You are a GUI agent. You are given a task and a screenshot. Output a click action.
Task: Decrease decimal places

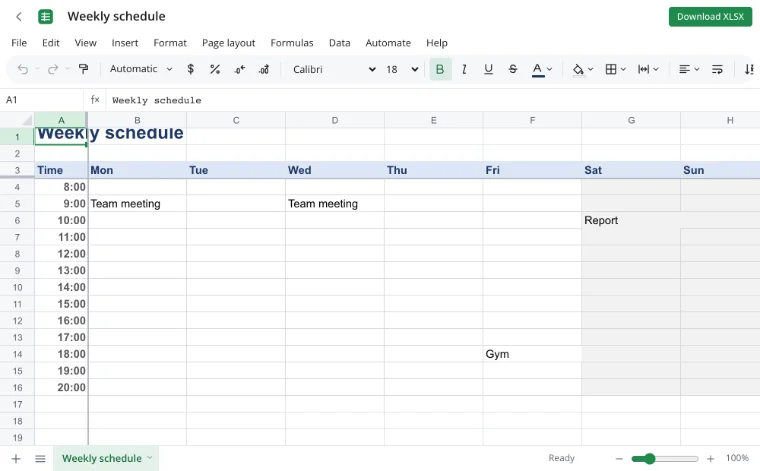[239, 69]
